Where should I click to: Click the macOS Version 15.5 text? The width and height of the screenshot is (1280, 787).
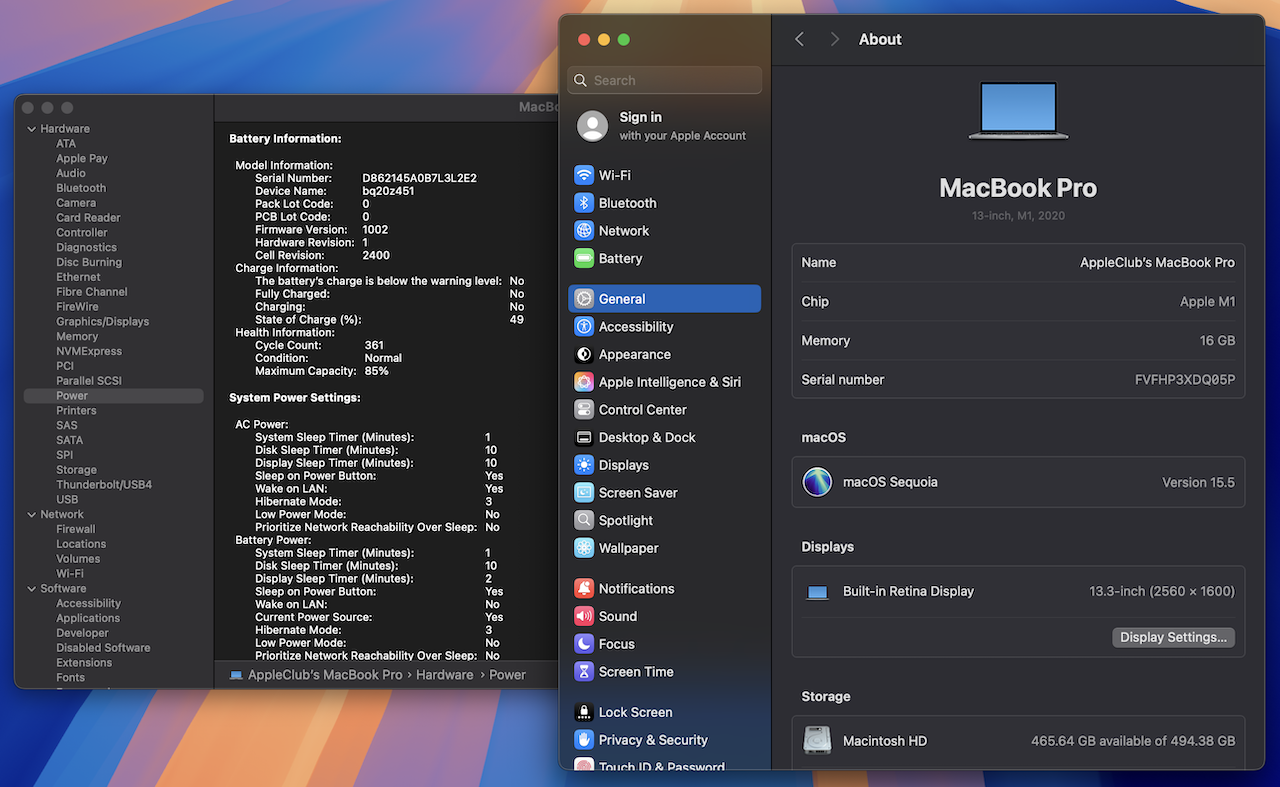1198,482
